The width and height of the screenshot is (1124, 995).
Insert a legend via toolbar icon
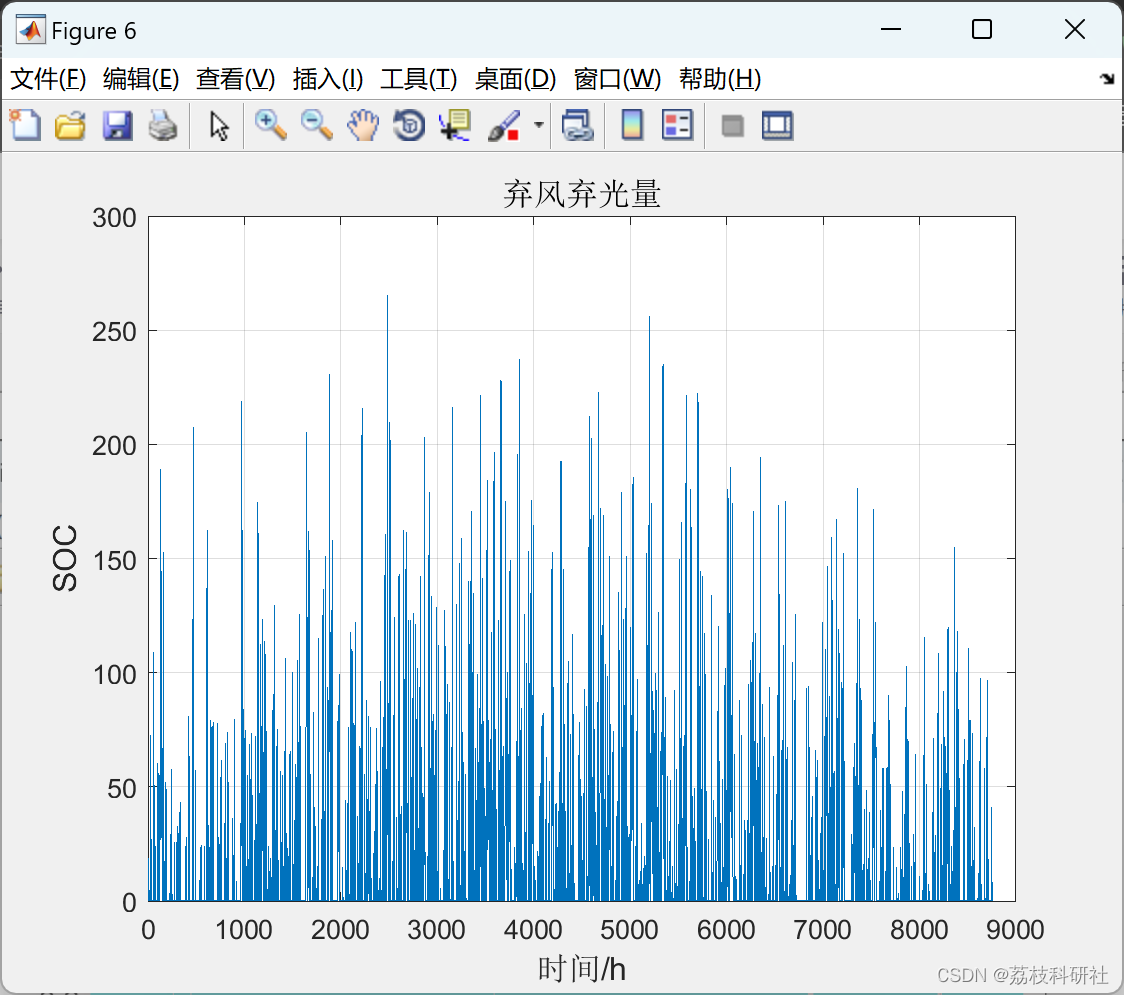click(x=677, y=125)
